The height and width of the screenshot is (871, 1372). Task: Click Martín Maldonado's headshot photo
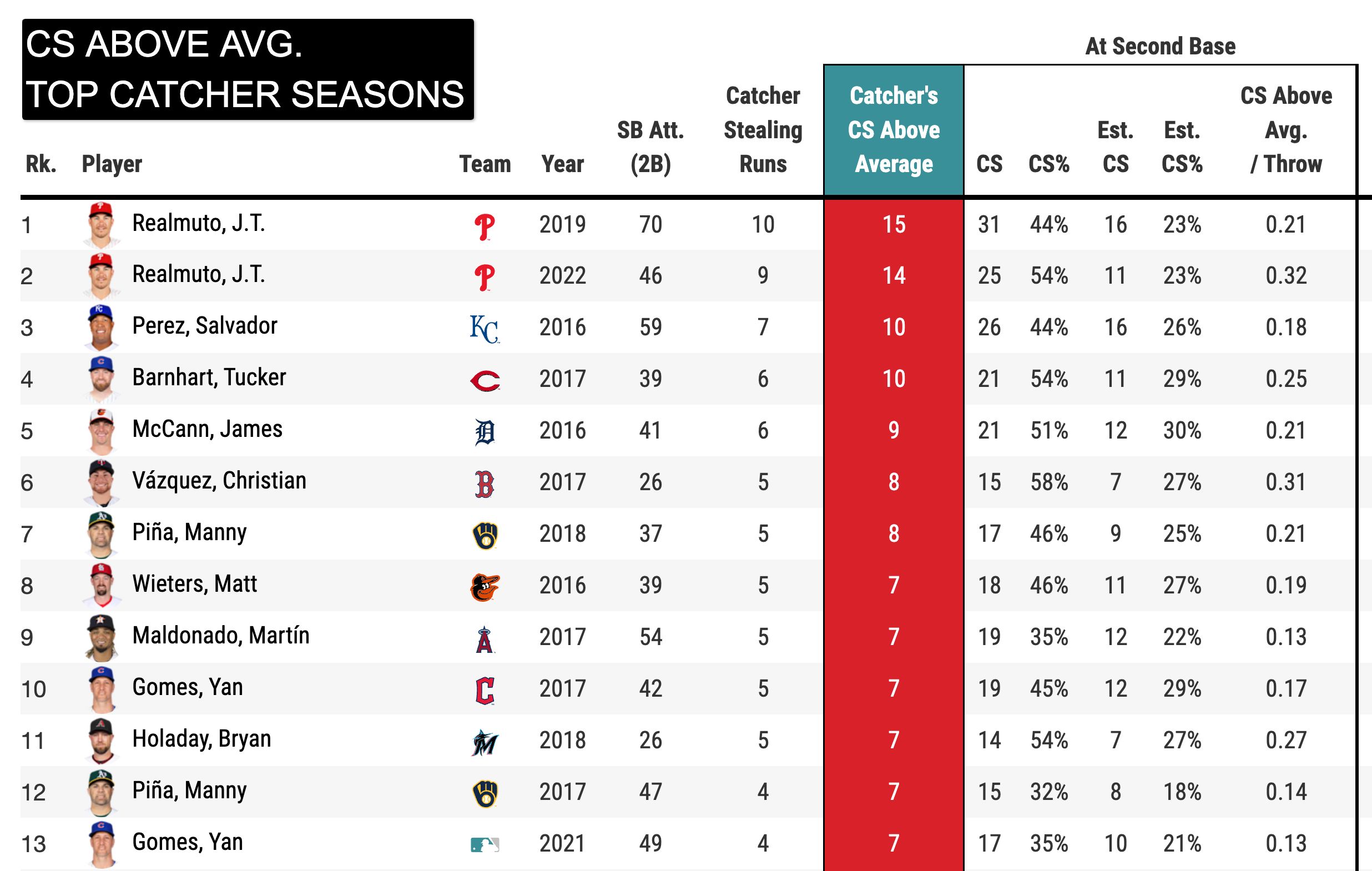point(102,637)
